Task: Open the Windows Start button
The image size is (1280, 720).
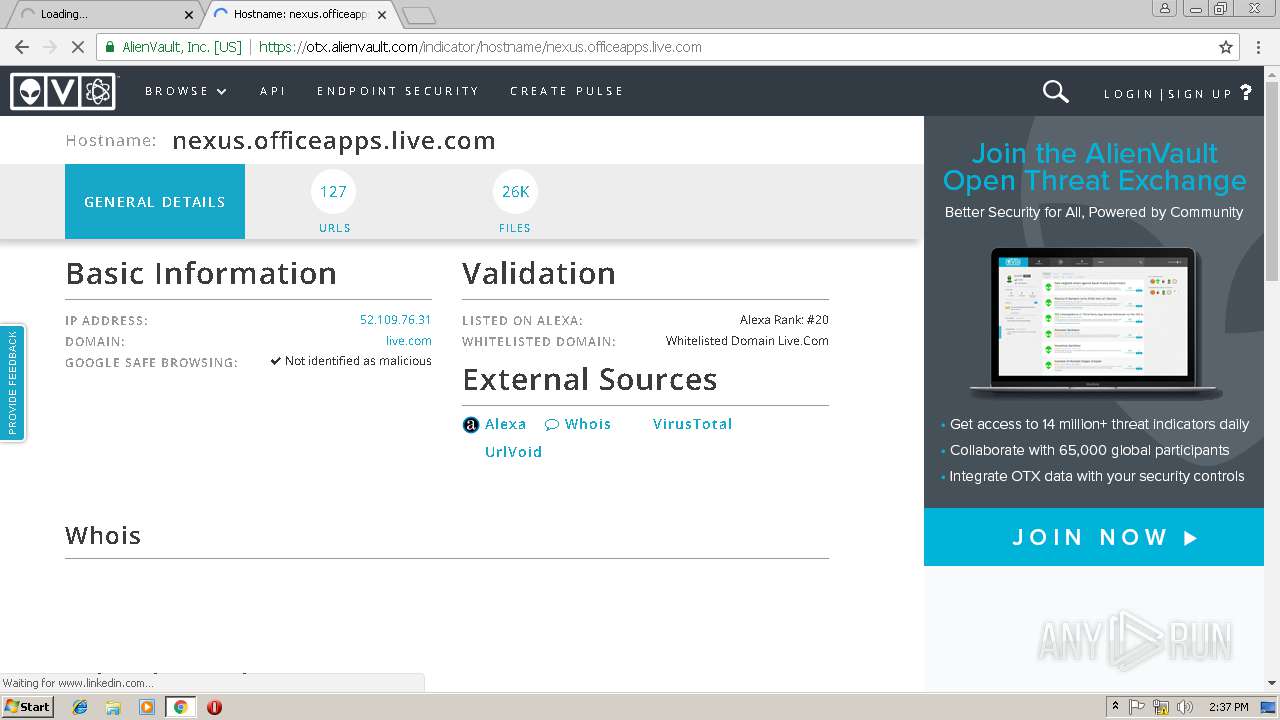Action: coord(27,707)
